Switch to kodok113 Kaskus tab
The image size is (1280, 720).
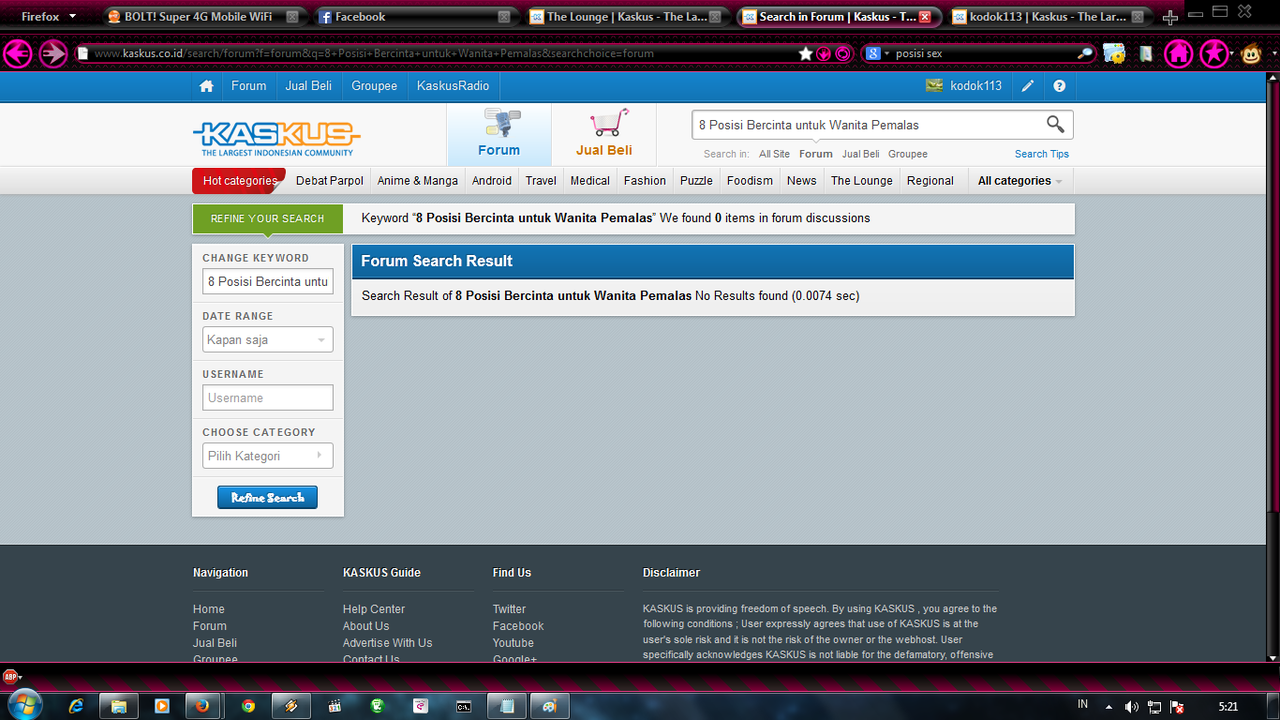point(1049,17)
